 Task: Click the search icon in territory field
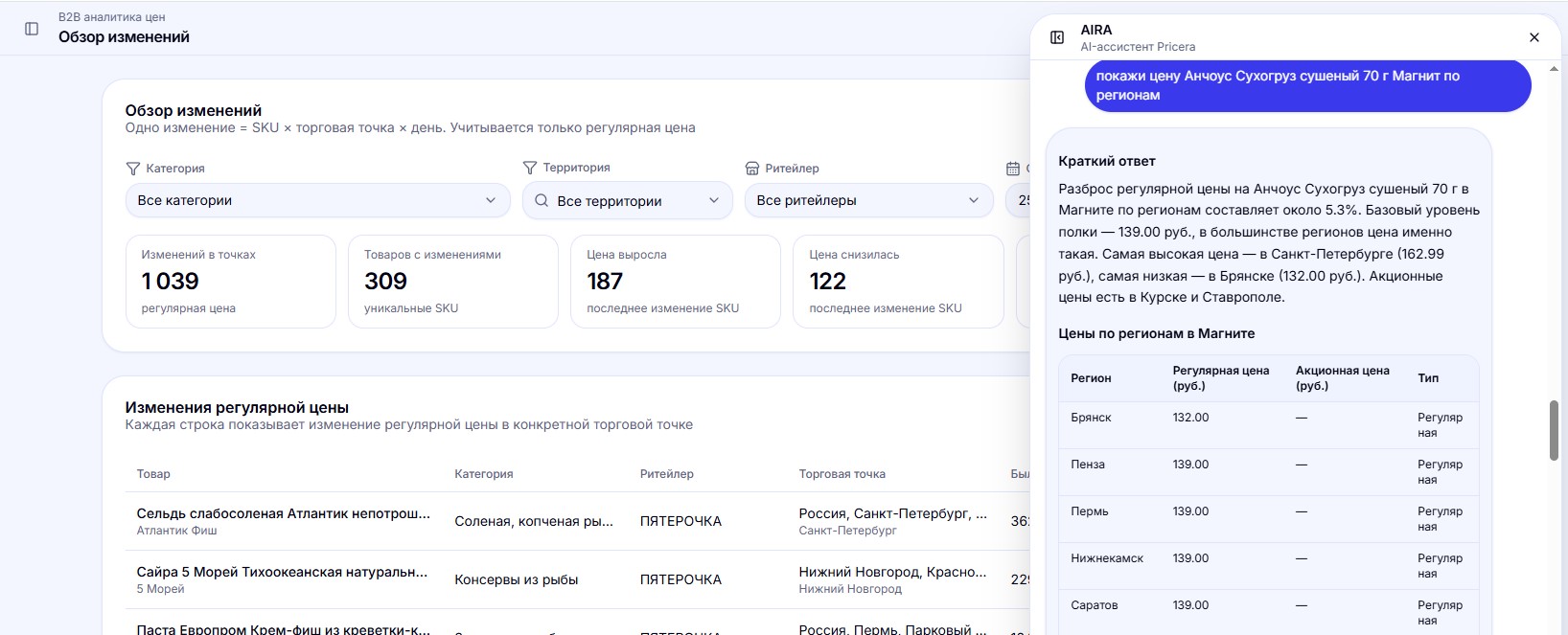(542, 200)
